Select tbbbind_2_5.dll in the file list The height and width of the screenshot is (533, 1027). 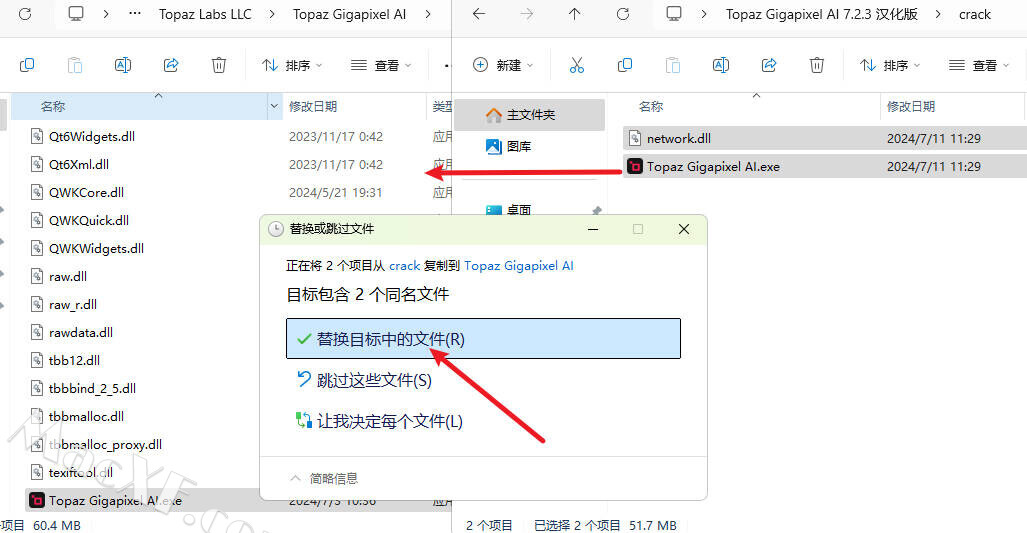(92, 388)
